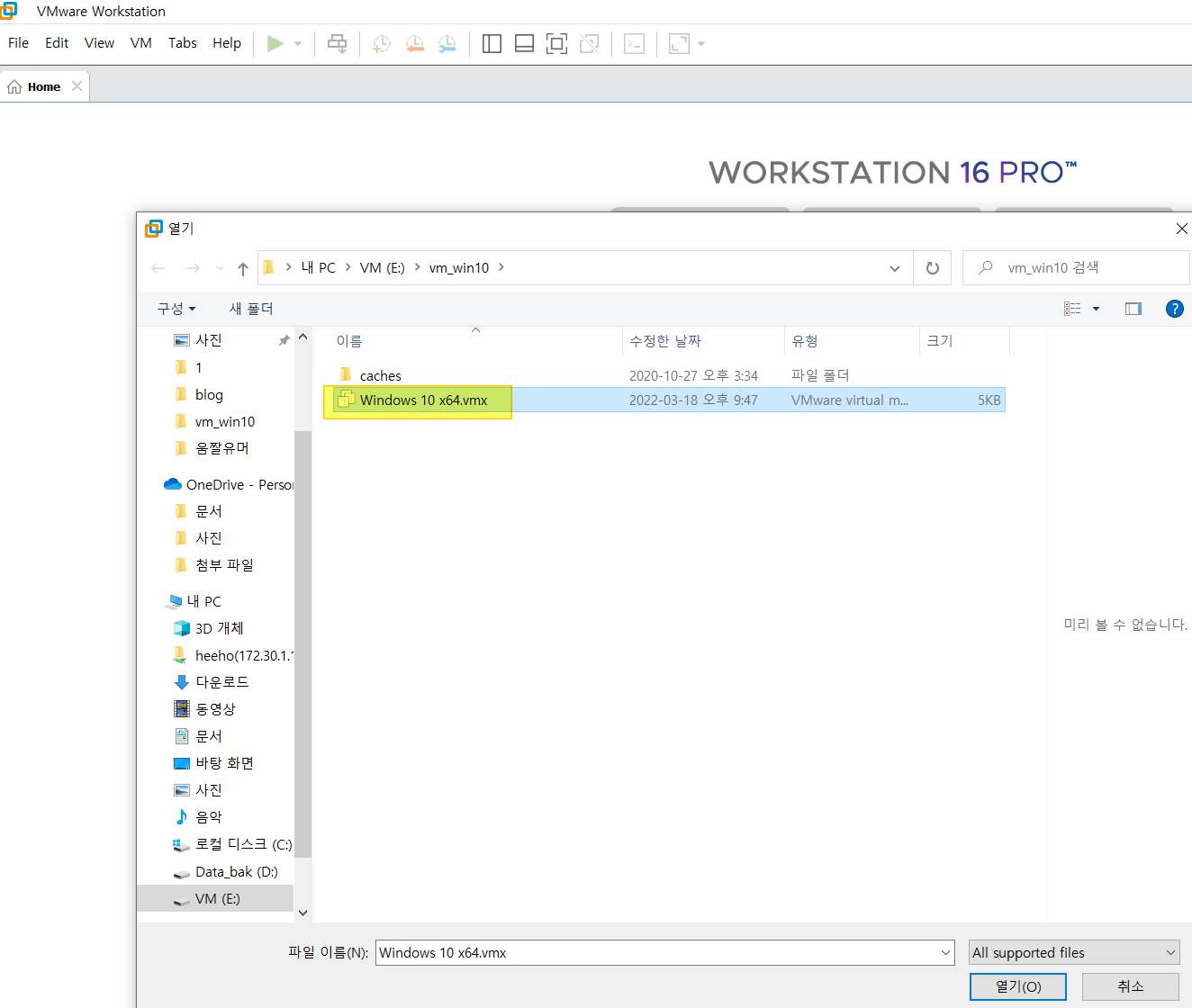Click the blue help question icon
The width and height of the screenshot is (1192, 1008).
1174,309
